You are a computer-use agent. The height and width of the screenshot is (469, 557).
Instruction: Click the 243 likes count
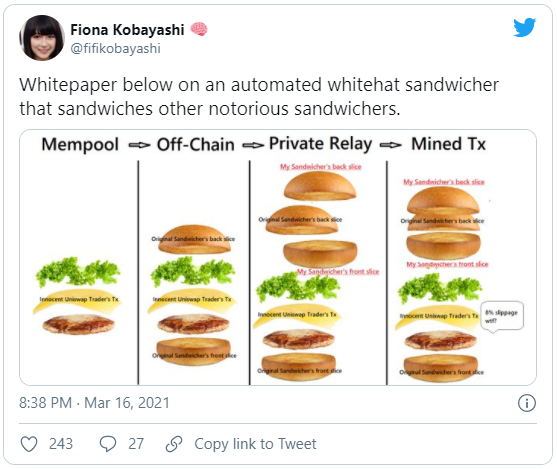point(61,444)
